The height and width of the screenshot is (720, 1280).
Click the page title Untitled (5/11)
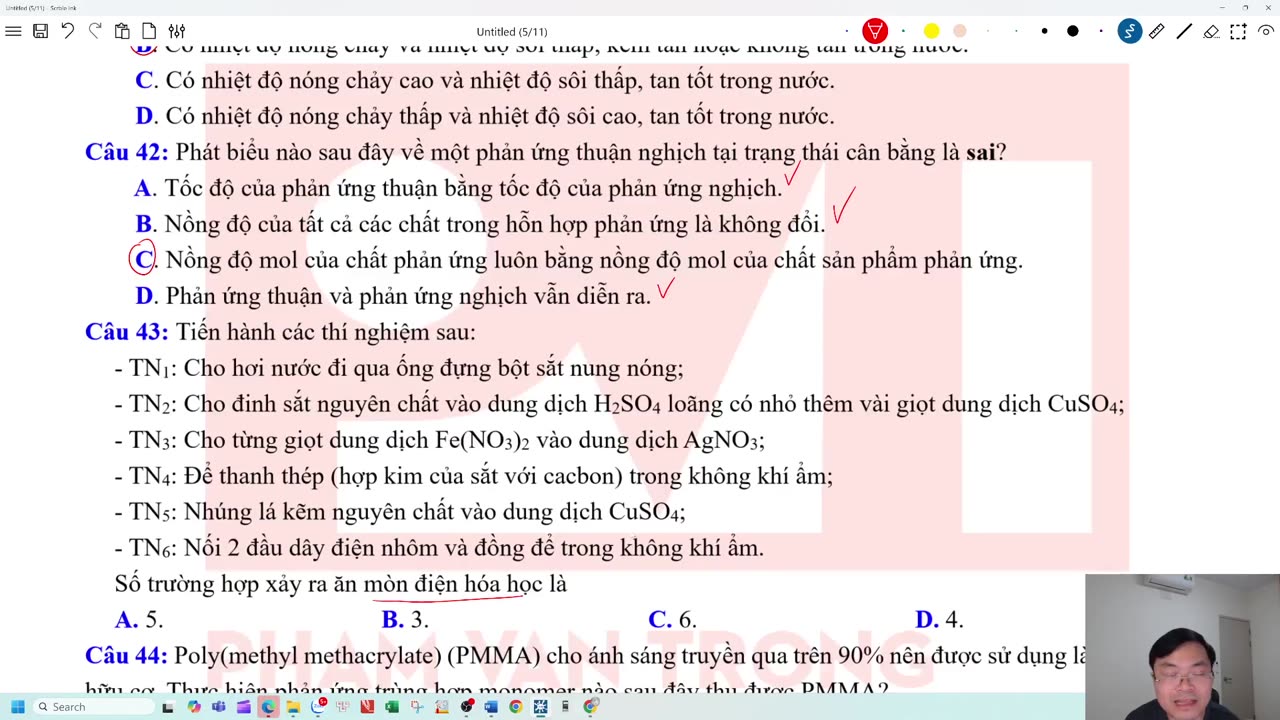[512, 32]
